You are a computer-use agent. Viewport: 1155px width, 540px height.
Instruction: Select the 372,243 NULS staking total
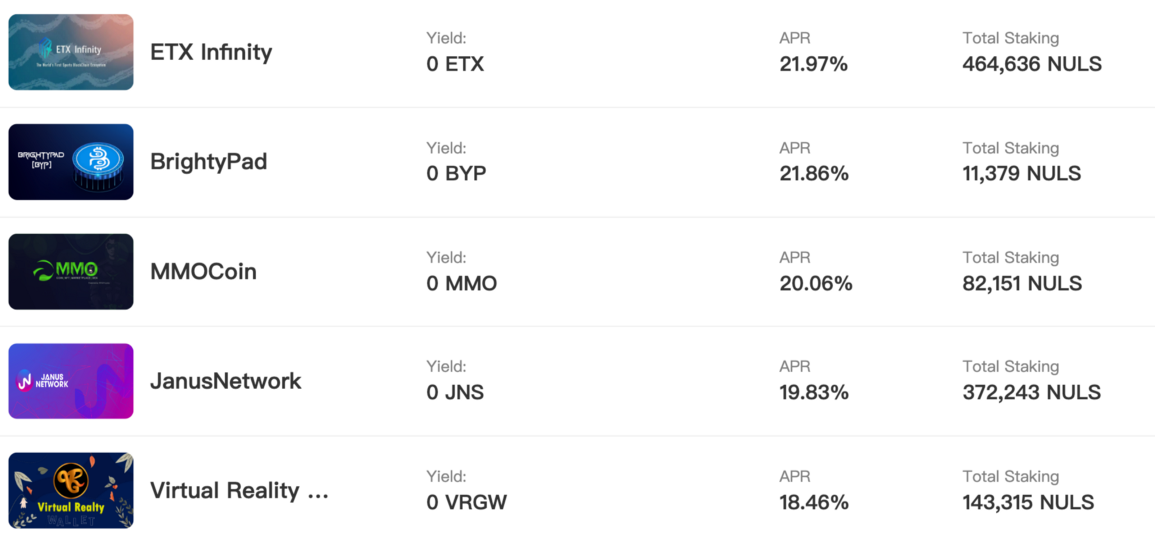click(x=1031, y=393)
